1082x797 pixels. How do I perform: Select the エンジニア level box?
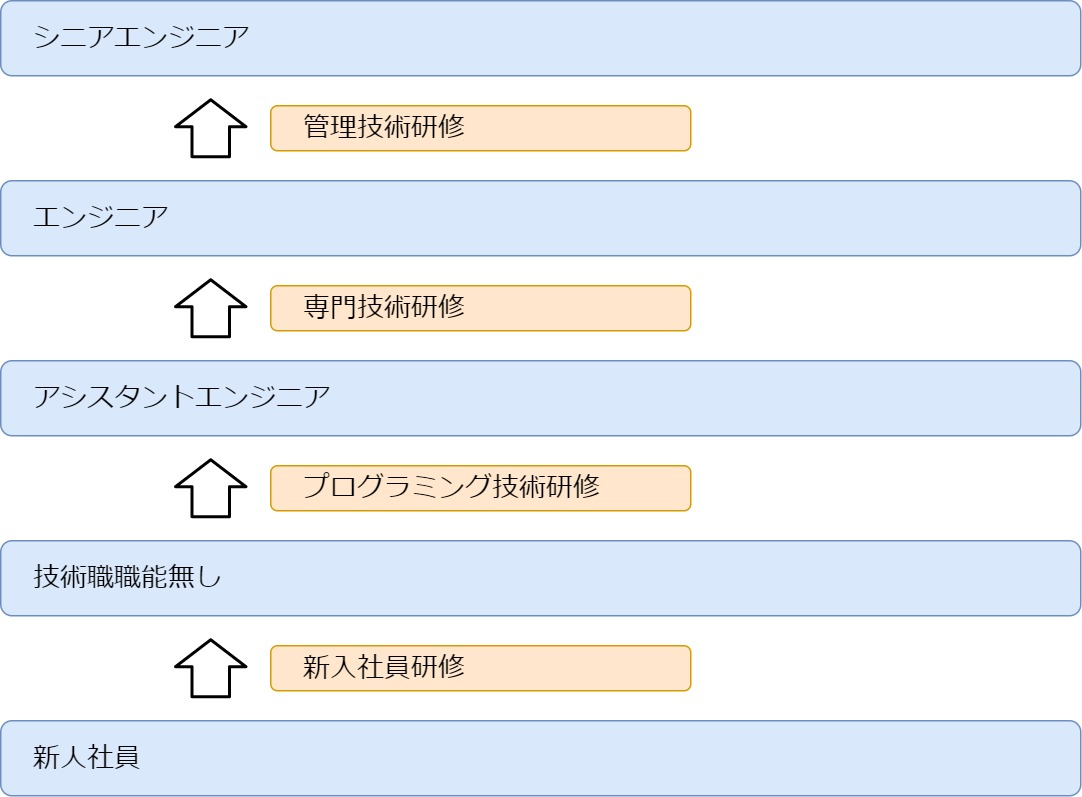(x=540, y=218)
